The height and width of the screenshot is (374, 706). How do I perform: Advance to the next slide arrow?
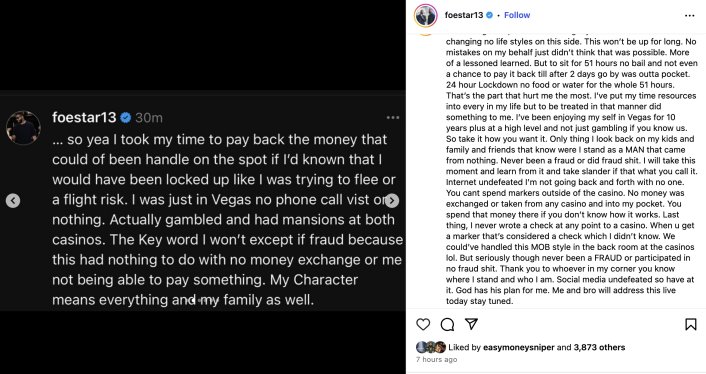click(x=392, y=200)
